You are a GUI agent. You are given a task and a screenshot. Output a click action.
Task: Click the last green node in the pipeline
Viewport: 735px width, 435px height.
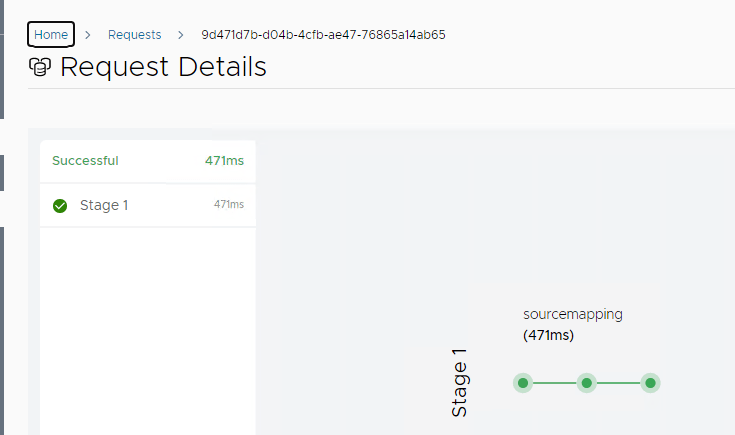click(x=650, y=383)
